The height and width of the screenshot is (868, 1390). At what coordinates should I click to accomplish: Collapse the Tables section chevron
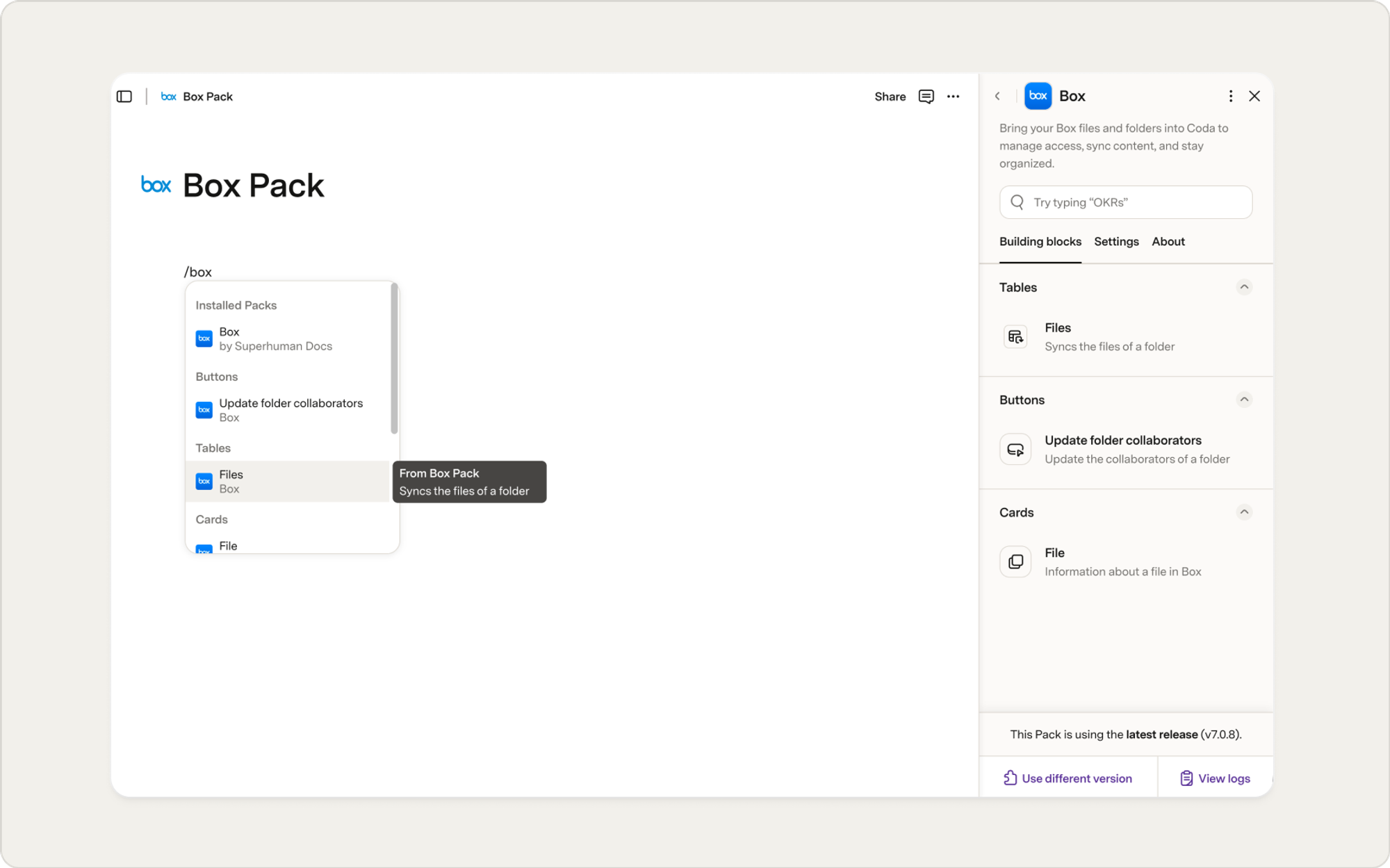pos(1244,287)
